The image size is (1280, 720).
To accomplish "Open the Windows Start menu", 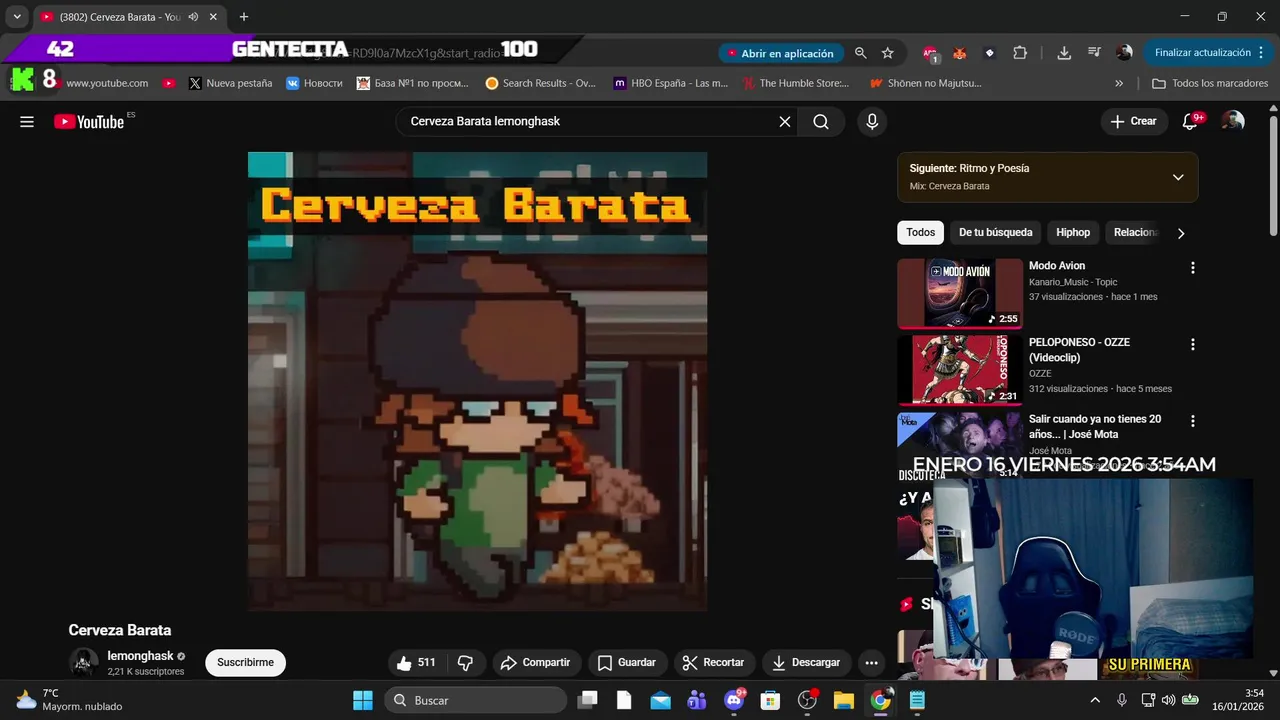I will pos(362,700).
